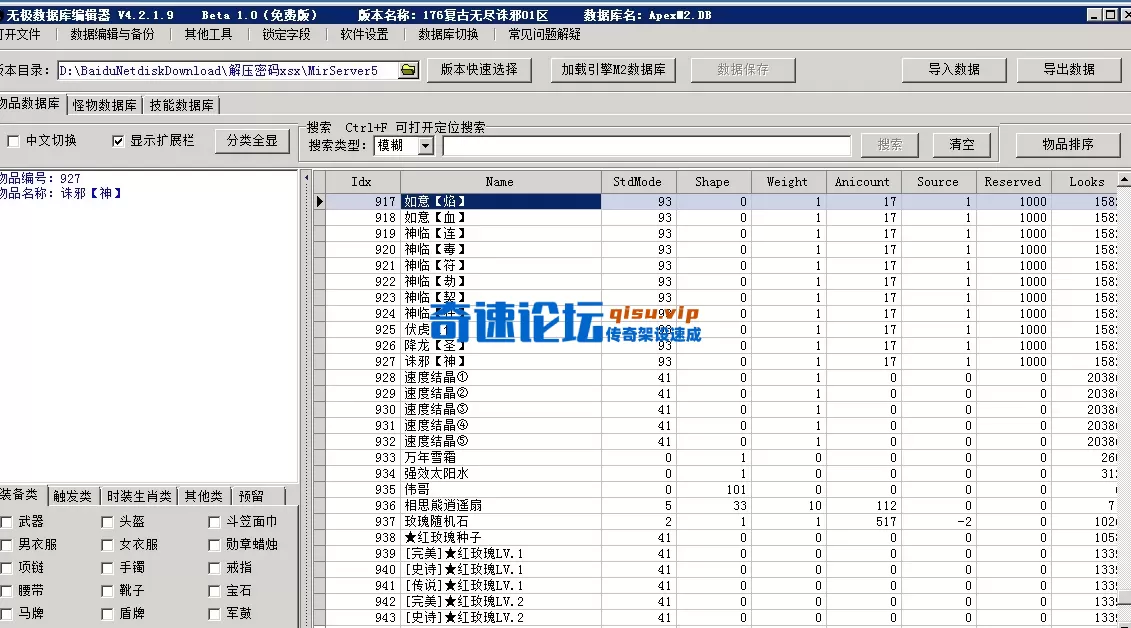Viewport: 1131px width, 628px height.
Task: Switch to the 技能数据库 tab
Action: [180, 104]
